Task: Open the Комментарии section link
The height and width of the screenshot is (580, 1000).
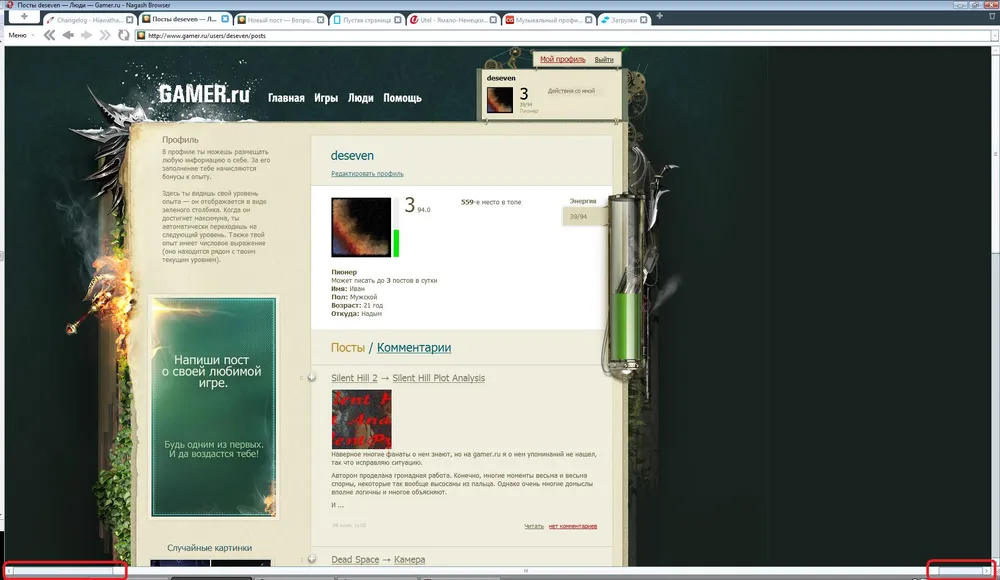Action: pos(413,348)
